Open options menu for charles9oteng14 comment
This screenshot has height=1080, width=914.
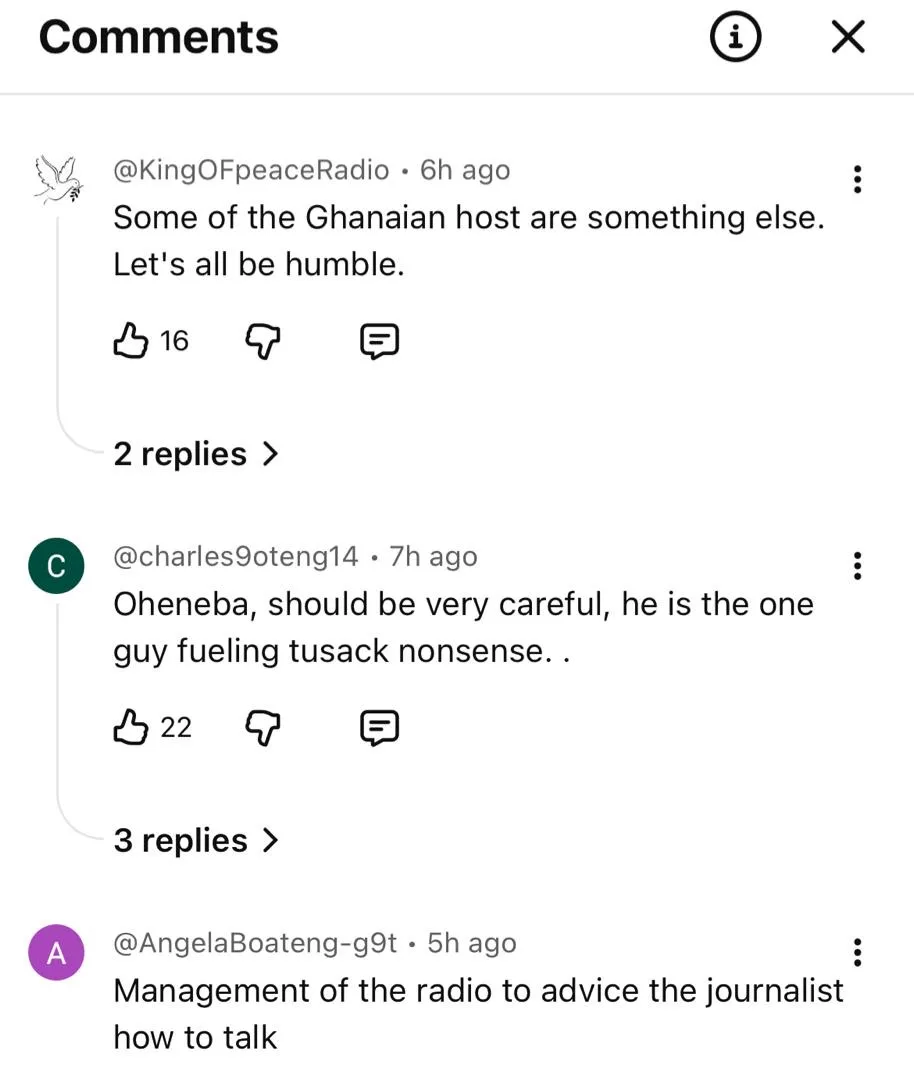tap(856, 565)
